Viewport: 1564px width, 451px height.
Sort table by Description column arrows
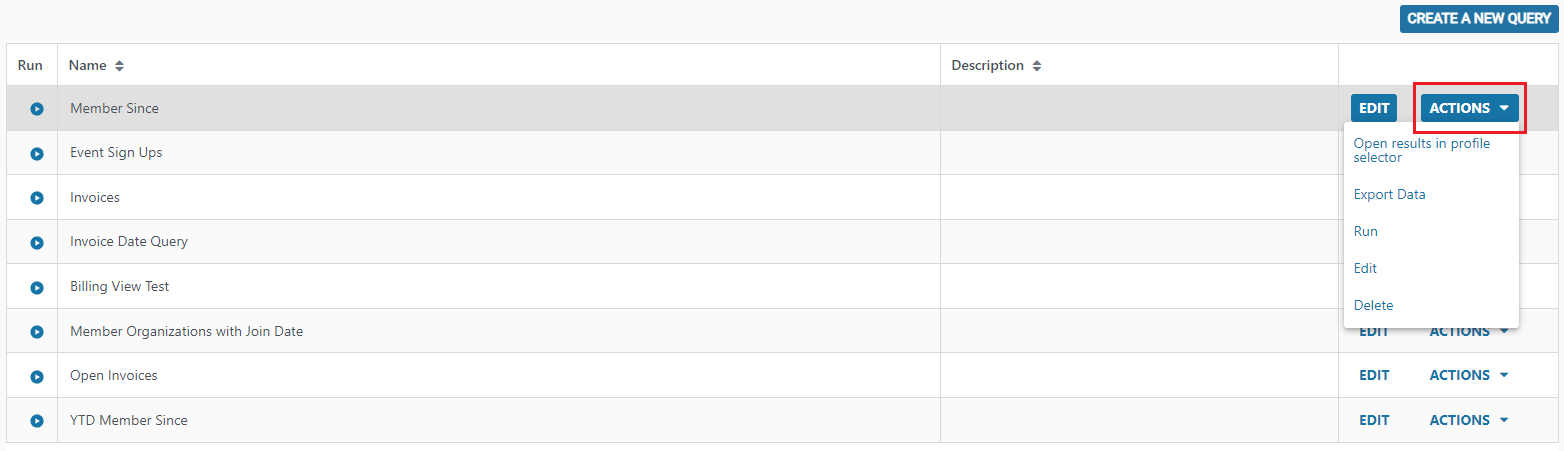pos(1037,66)
